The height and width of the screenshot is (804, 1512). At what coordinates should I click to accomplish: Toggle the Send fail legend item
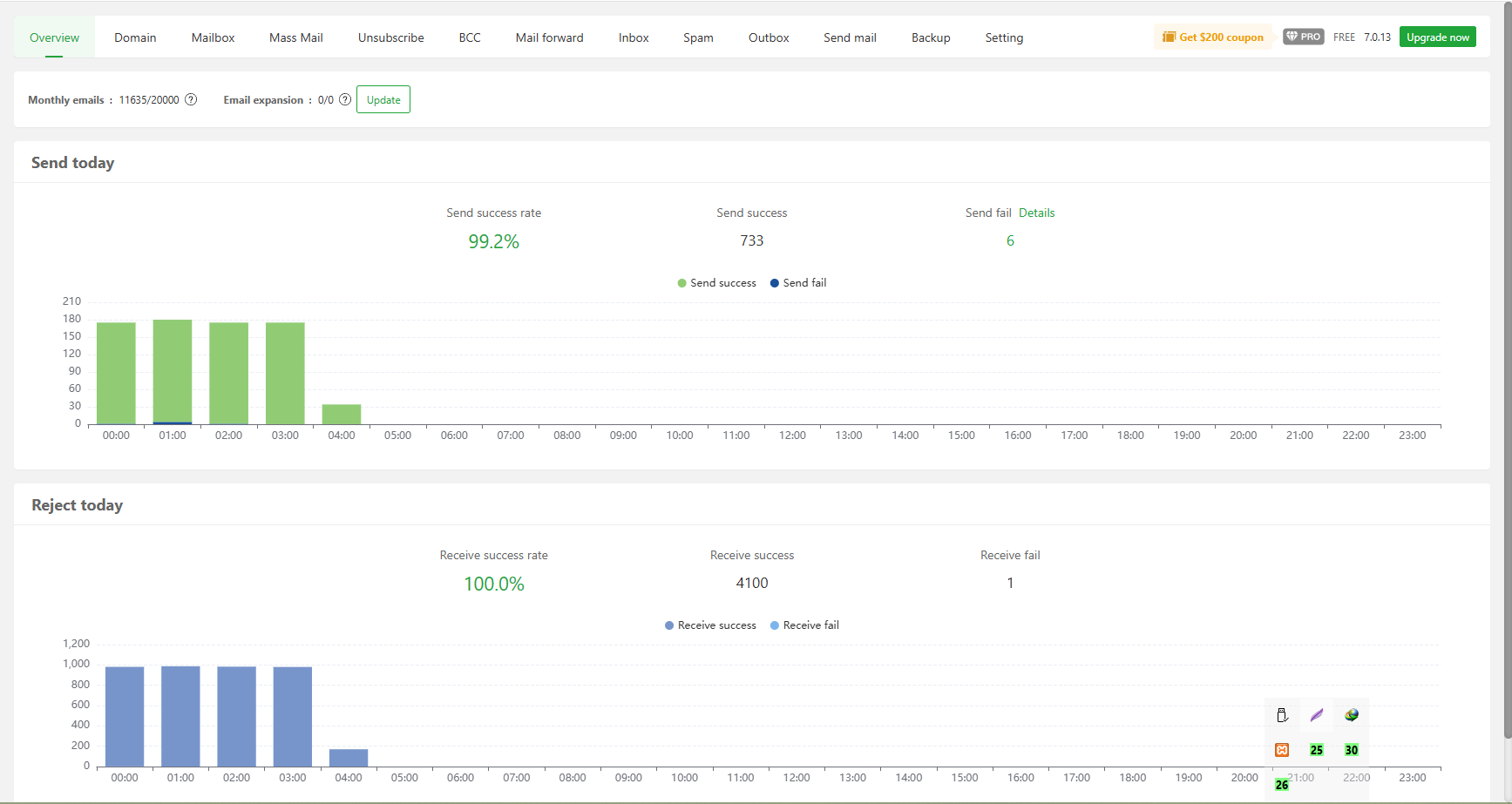pos(798,283)
